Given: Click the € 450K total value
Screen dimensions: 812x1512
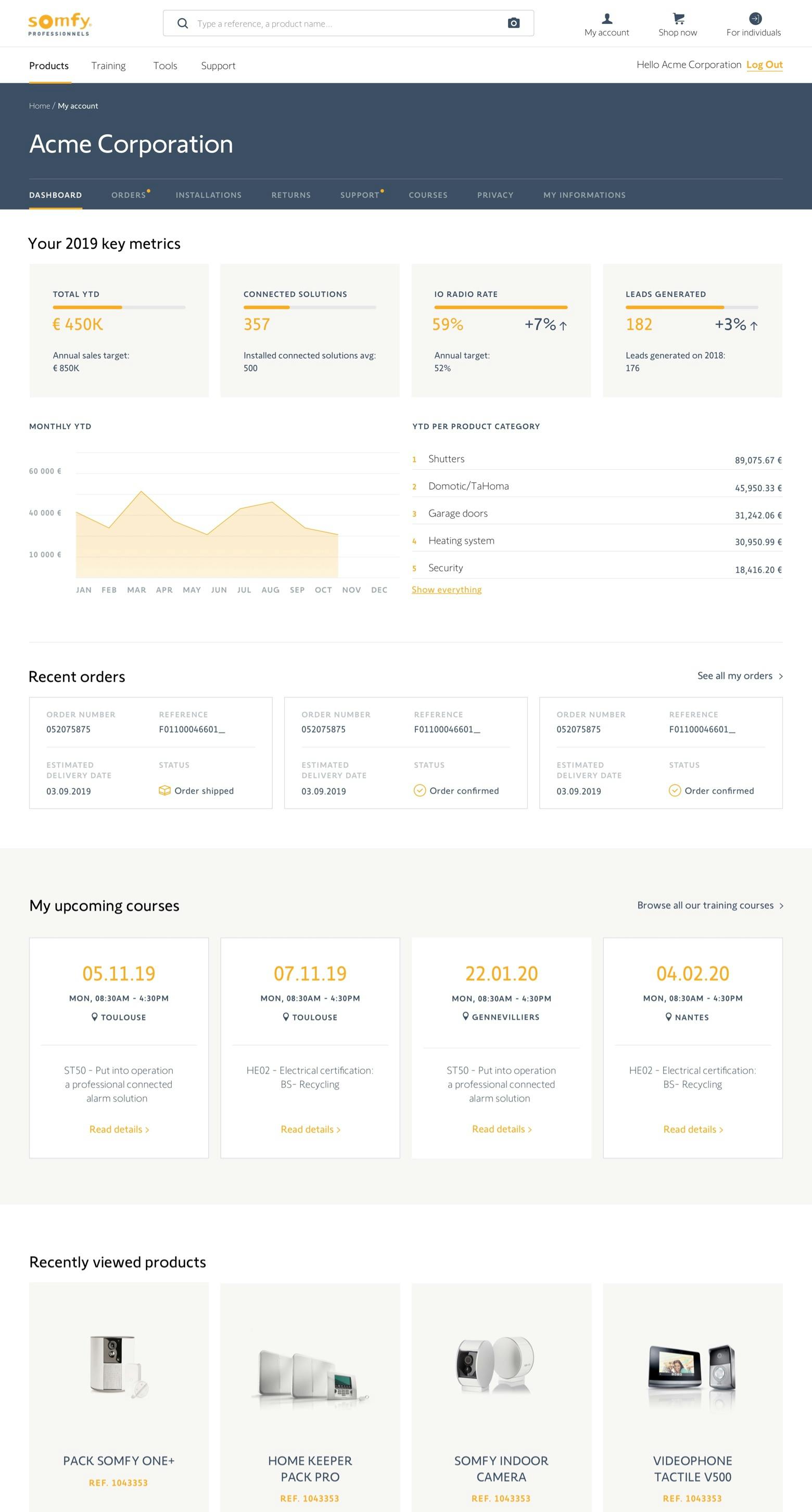Looking at the screenshot, I should click(x=78, y=324).
